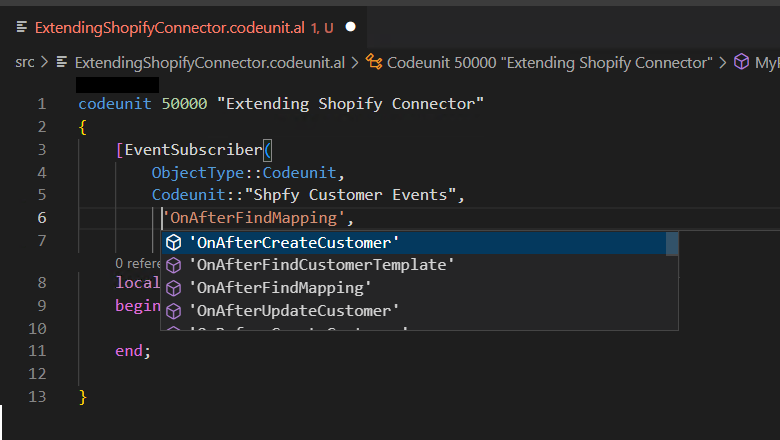Choose 'OnAfterFindCustomerTemplate' in the autocomplete list
780x440 pixels.
tap(322, 265)
